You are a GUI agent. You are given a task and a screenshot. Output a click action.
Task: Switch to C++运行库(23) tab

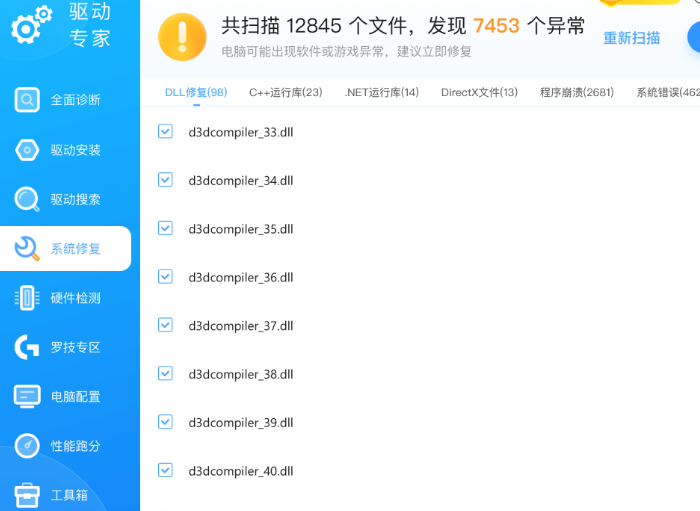[x=286, y=92]
